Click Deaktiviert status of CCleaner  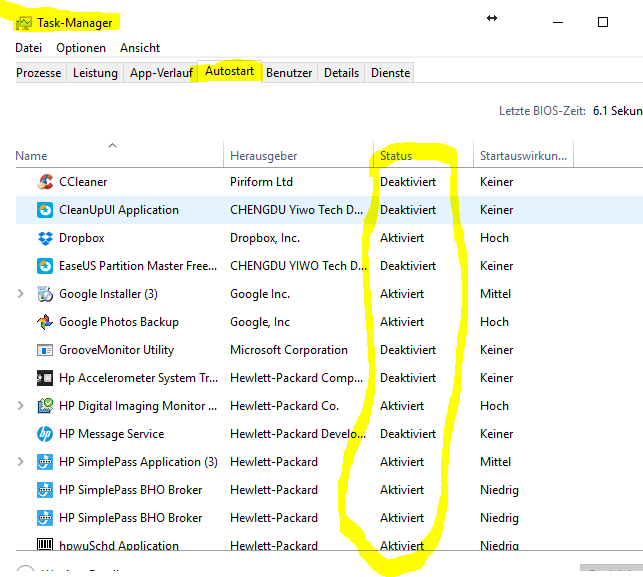coord(408,182)
